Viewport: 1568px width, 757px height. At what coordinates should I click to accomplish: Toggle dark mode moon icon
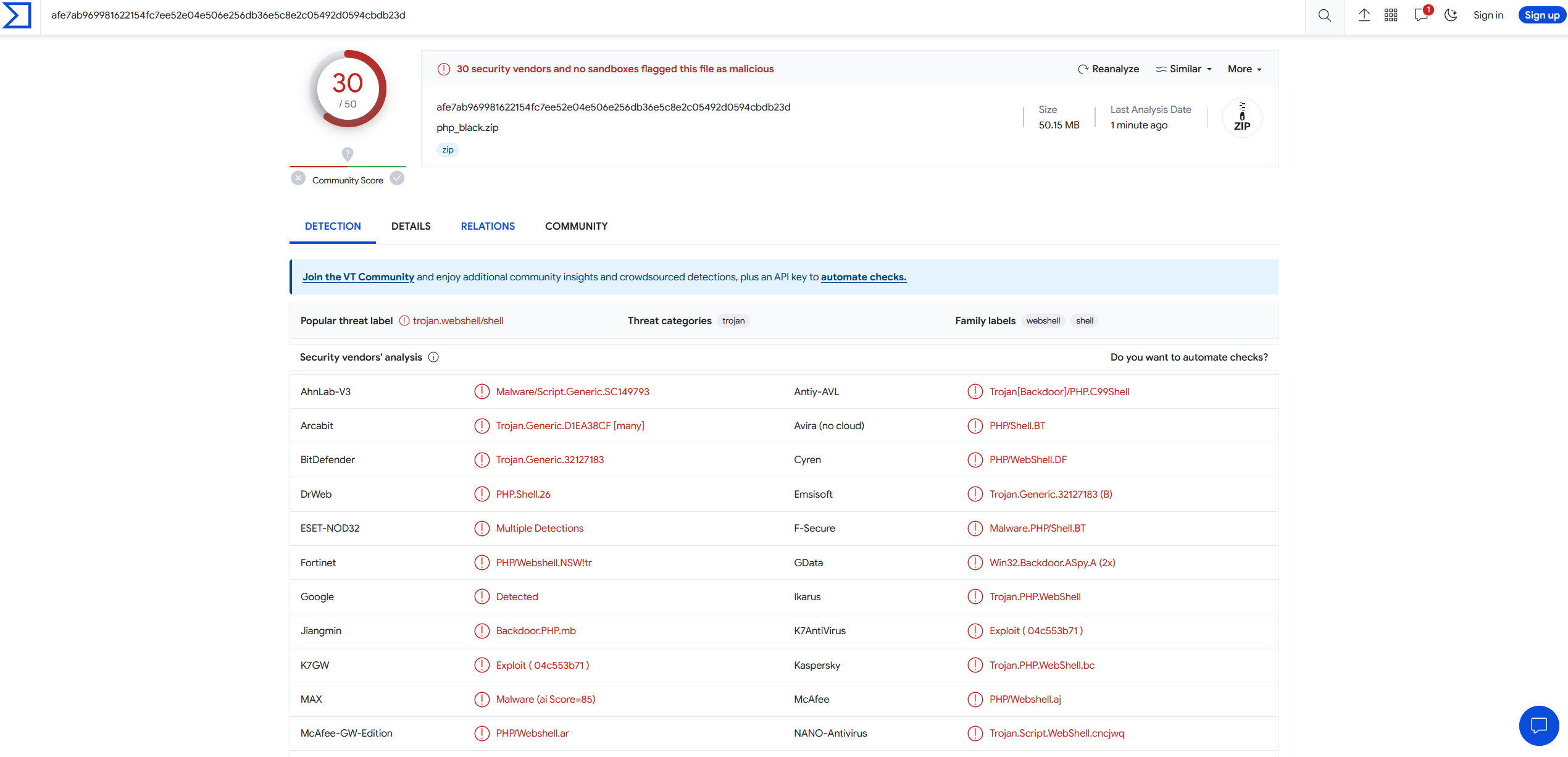click(x=1451, y=15)
